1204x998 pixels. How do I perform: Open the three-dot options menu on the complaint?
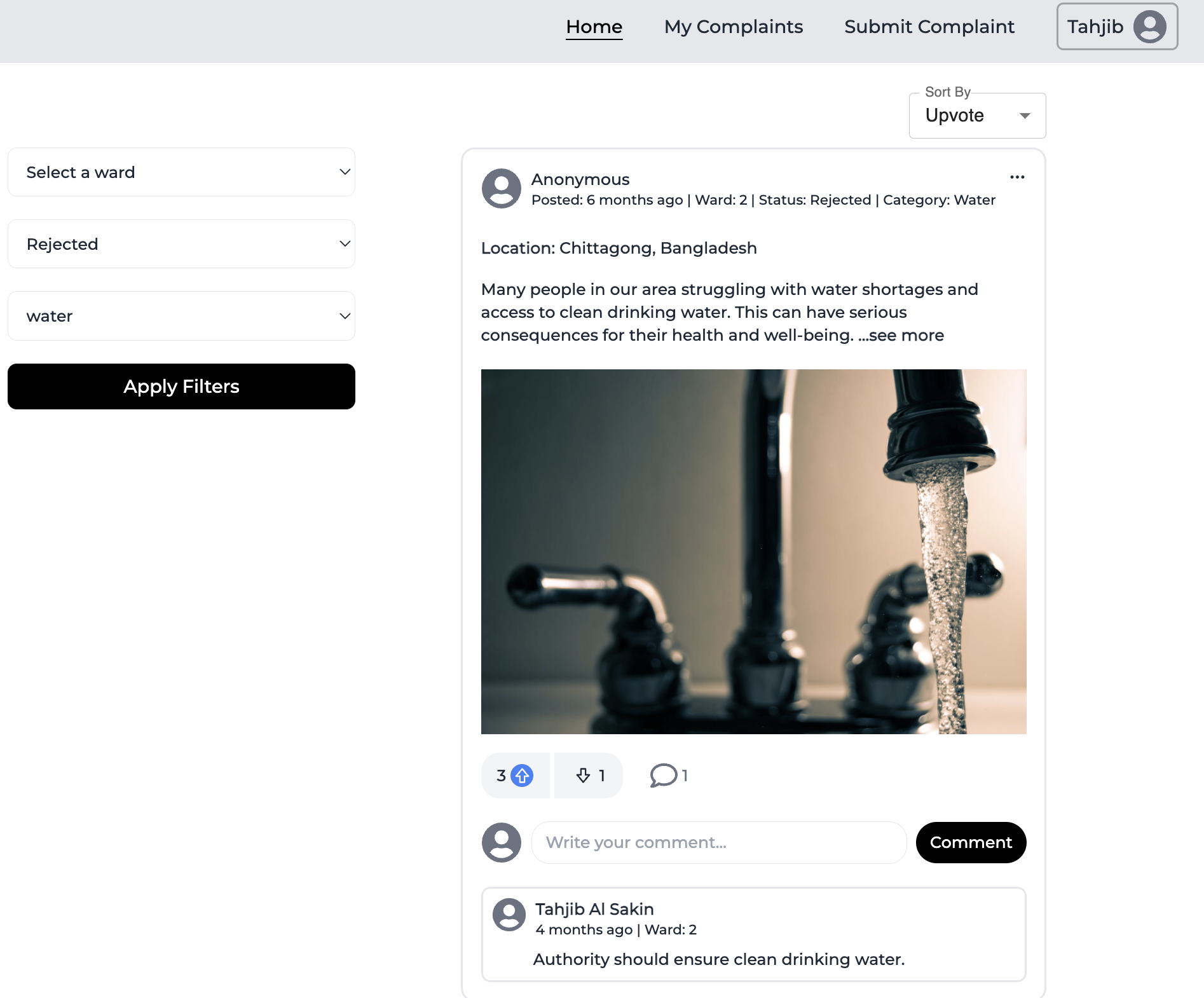[1017, 177]
